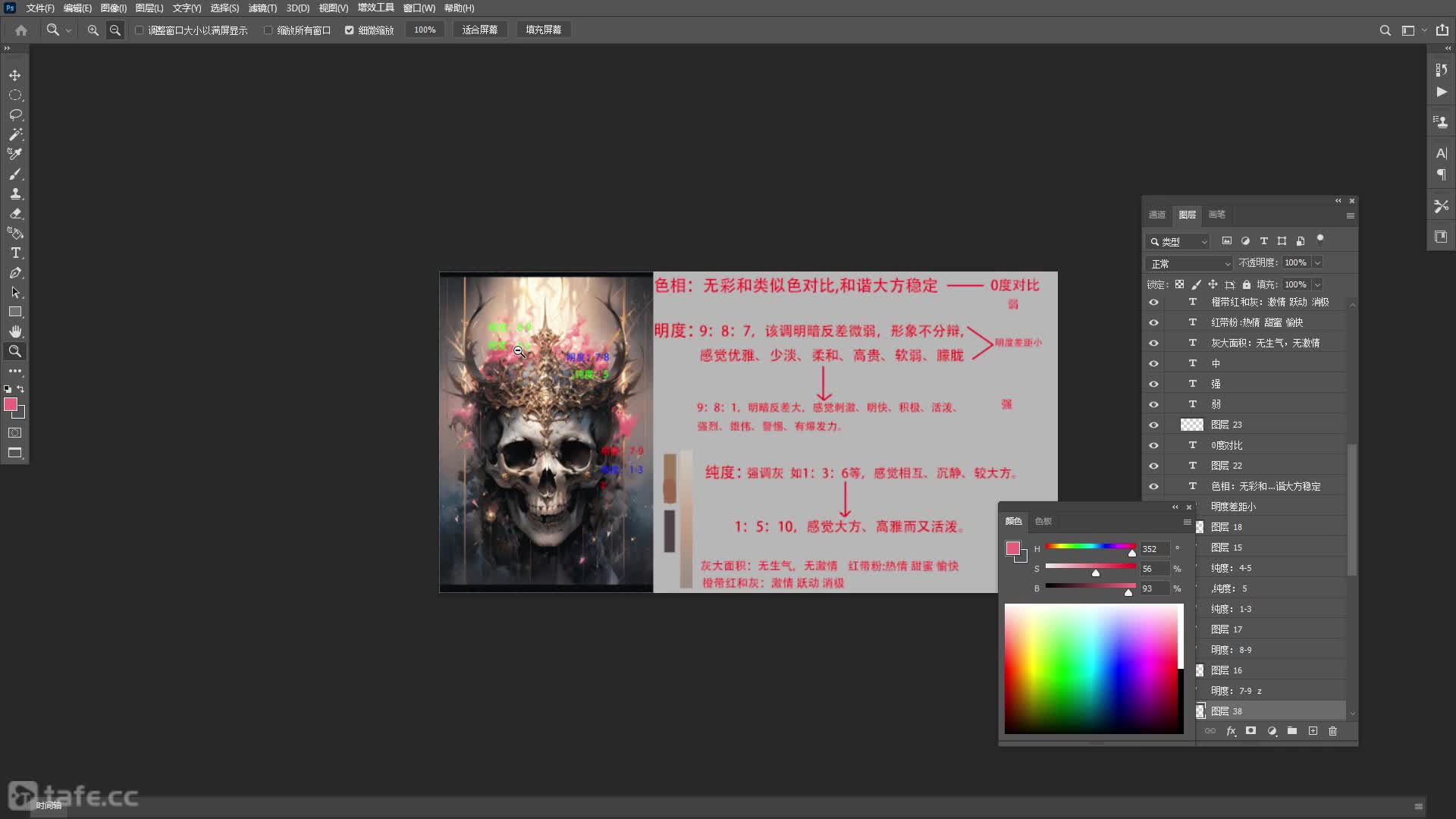Viewport: 1456px width, 819px height.
Task: Select the Hand tool
Action: click(15, 331)
